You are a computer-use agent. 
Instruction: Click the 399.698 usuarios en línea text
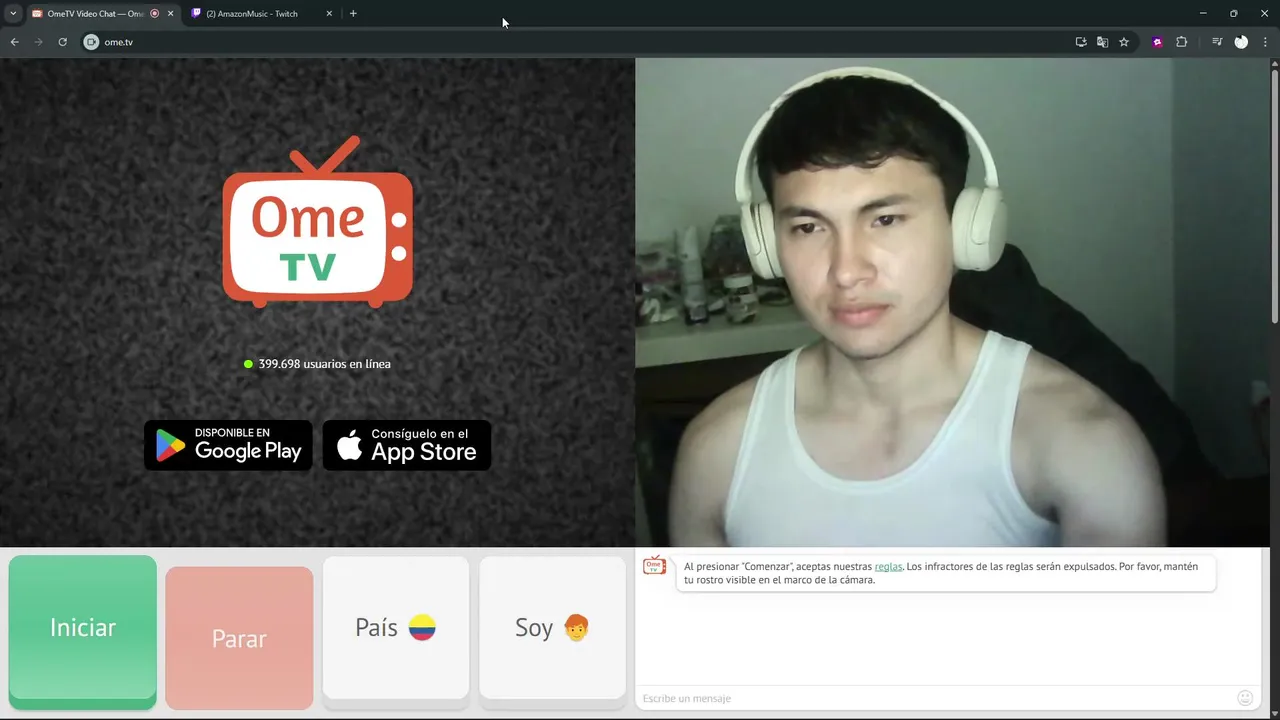click(x=324, y=364)
